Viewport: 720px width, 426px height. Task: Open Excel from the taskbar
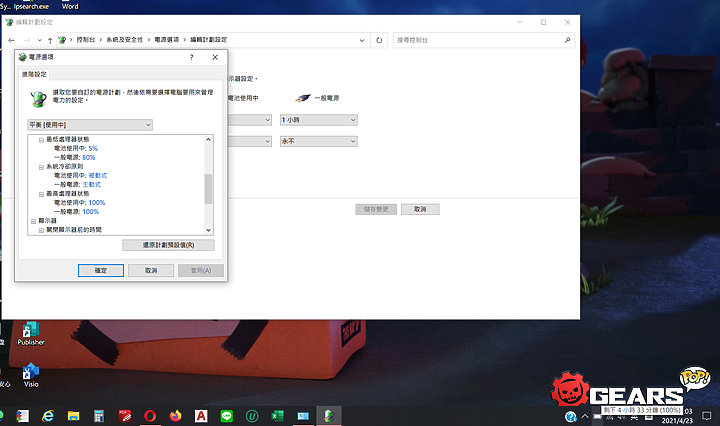point(277,416)
